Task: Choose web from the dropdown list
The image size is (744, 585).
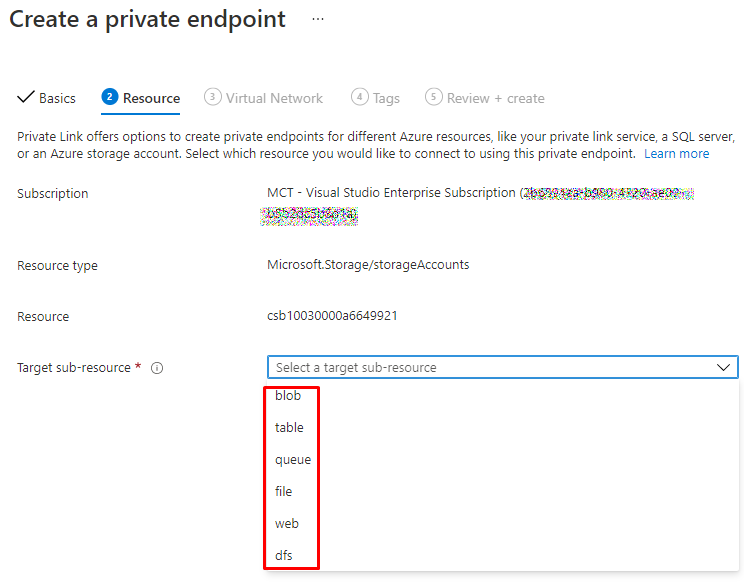Action: [x=287, y=524]
